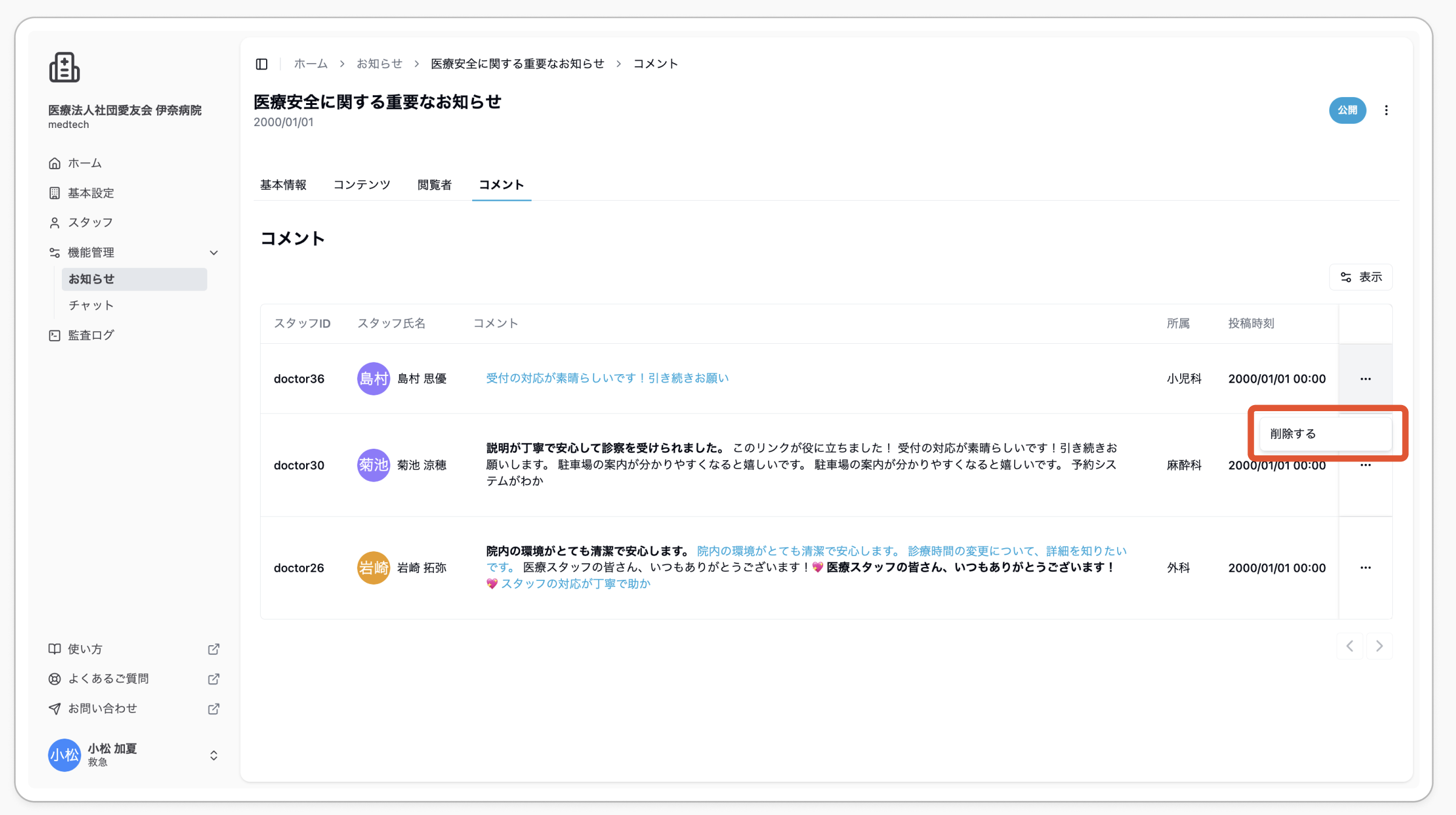Open 使い方 help link
This screenshot has height=815, width=1456.
coord(85,649)
